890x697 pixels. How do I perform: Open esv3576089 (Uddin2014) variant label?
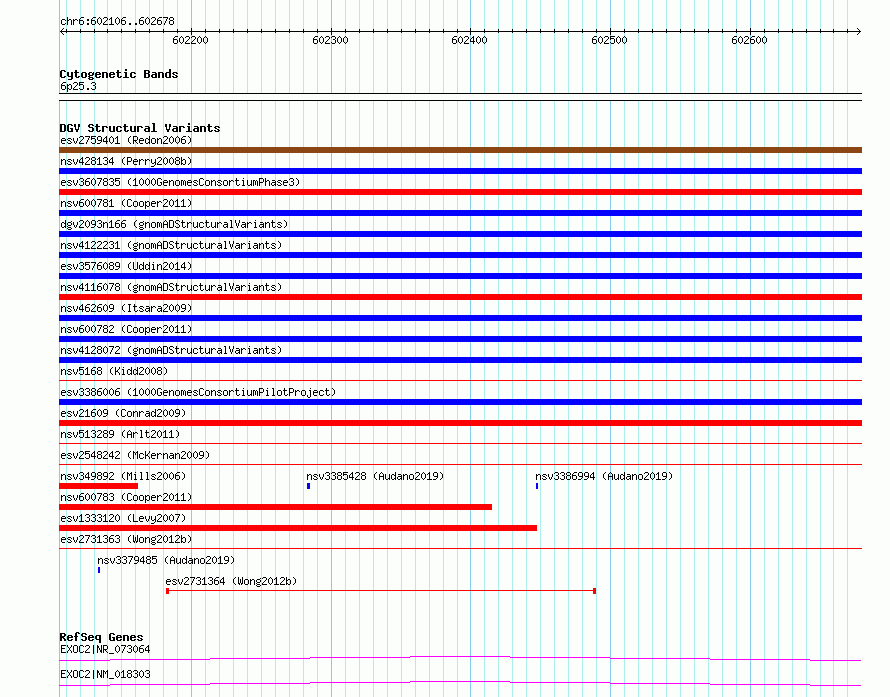pos(126,266)
